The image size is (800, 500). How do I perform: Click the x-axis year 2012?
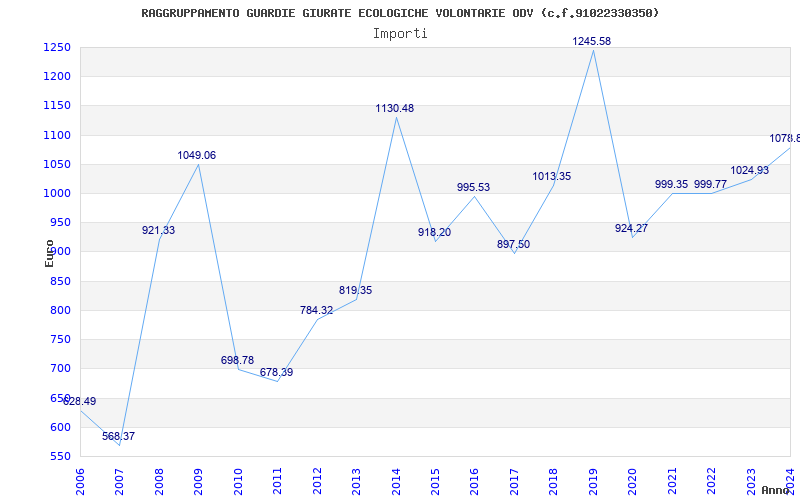(317, 482)
